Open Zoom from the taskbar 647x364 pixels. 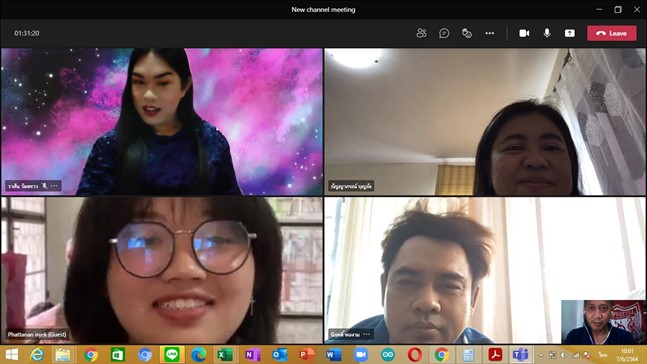pos(361,355)
